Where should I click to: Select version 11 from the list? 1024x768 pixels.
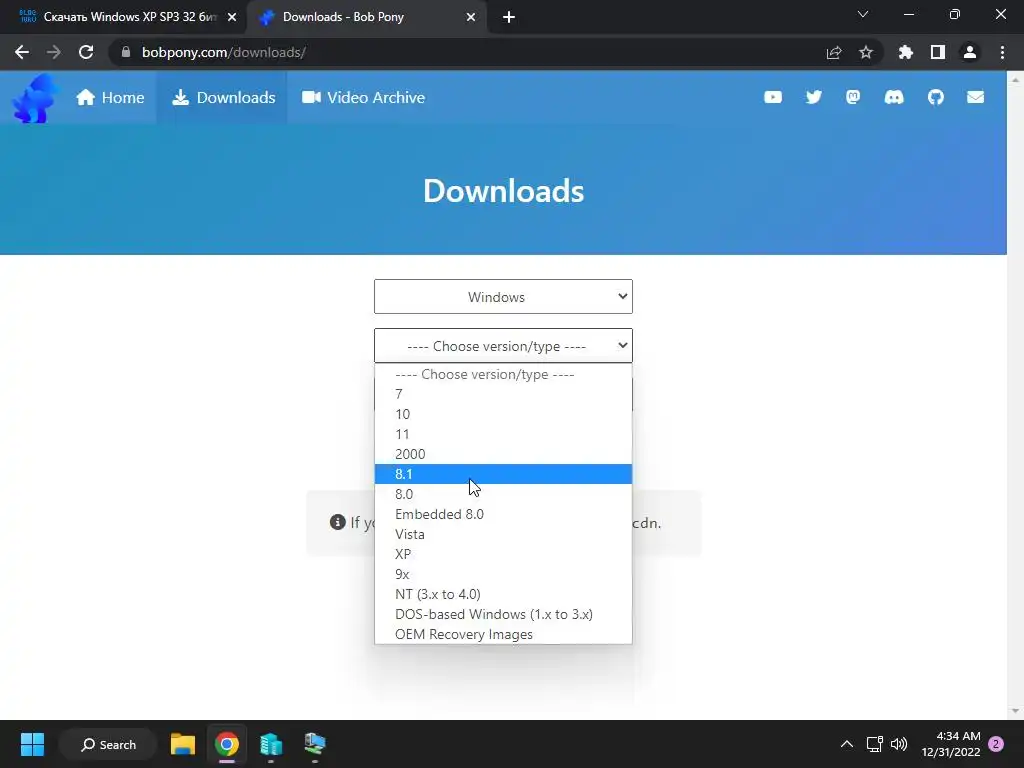pyautogui.click(x=503, y=434)
